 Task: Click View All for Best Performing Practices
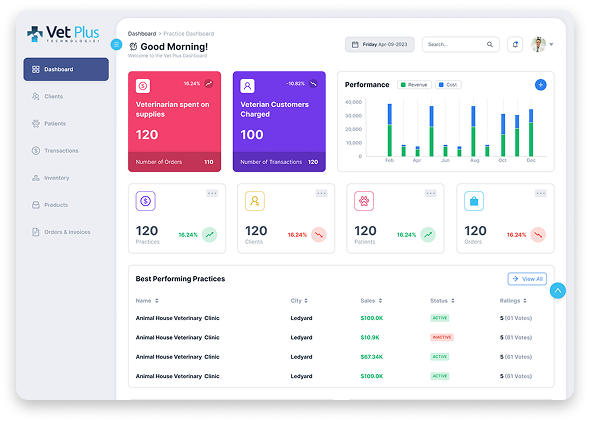pyautogui.click(x=527, y=279)
